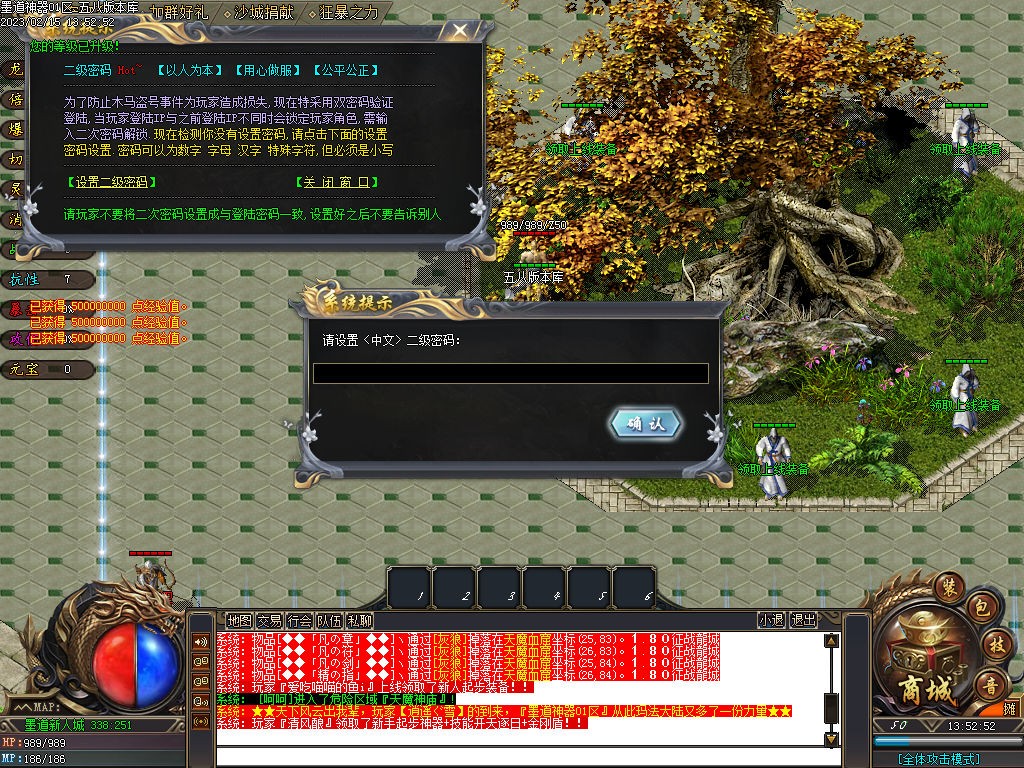The image size is (1024, 768).
Task: Click the chat line mentioning 天魔神庙
Action: pos(336,699)
